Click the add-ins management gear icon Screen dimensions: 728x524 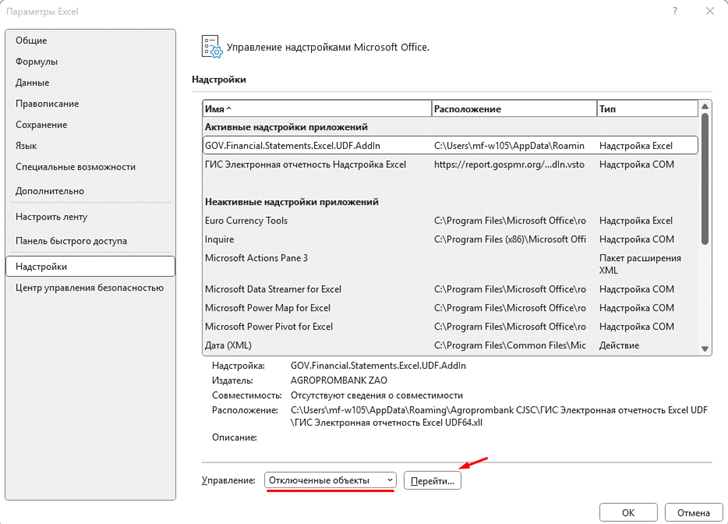pyautogui.click(x=211, y=46)
